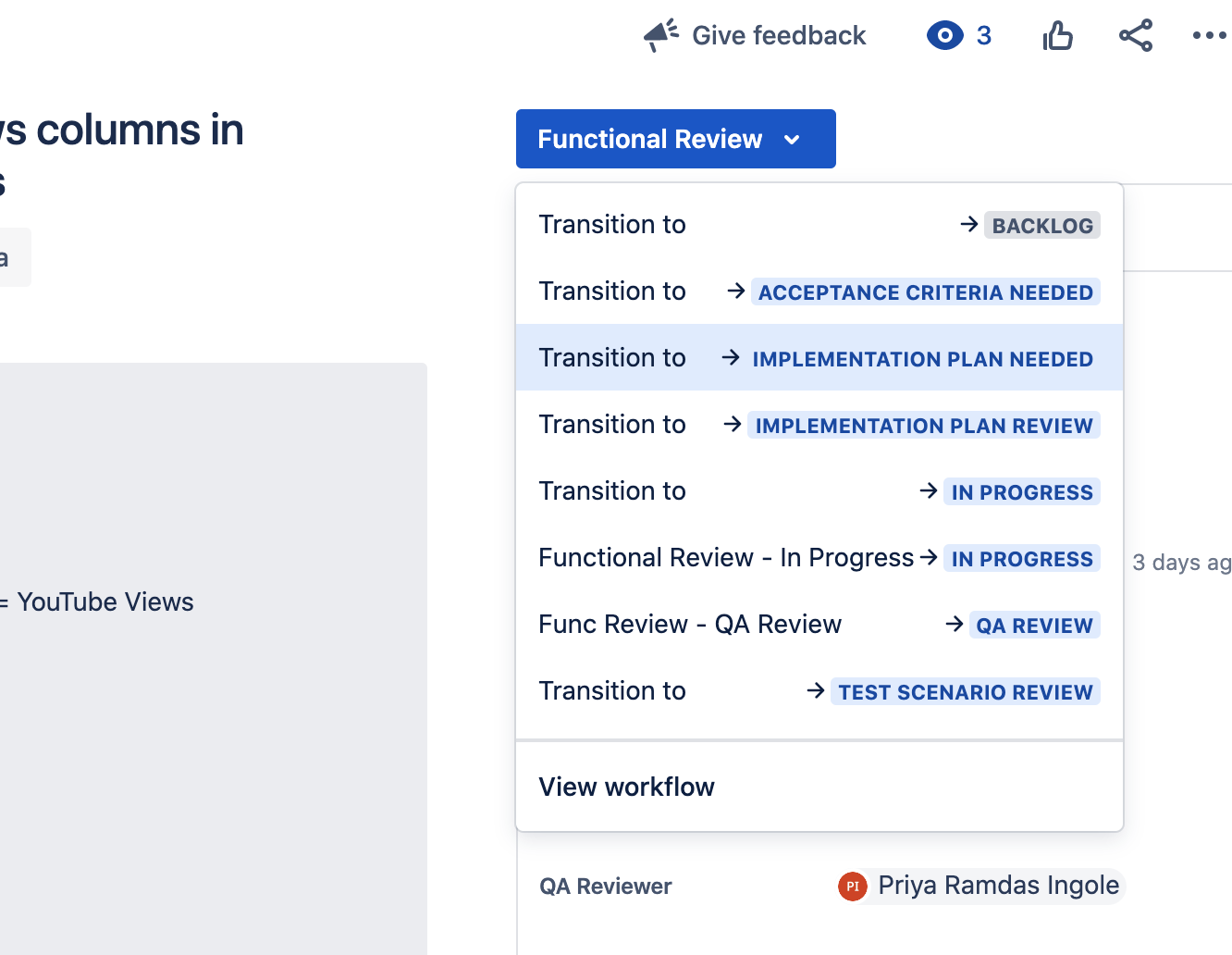Select Functional Review - In Progress transition
This screenshot has height=955, width=1232.
pyautogui.click(x=819, y=558)
